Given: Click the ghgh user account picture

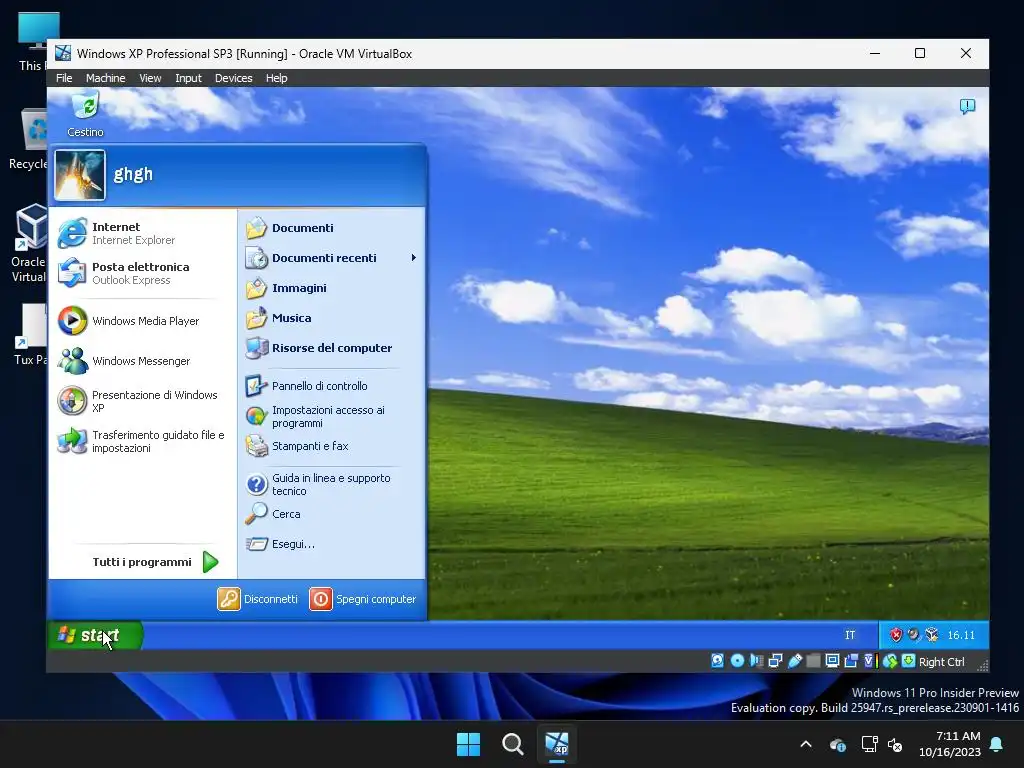Looking at the screenshot, I should (80, 175).
